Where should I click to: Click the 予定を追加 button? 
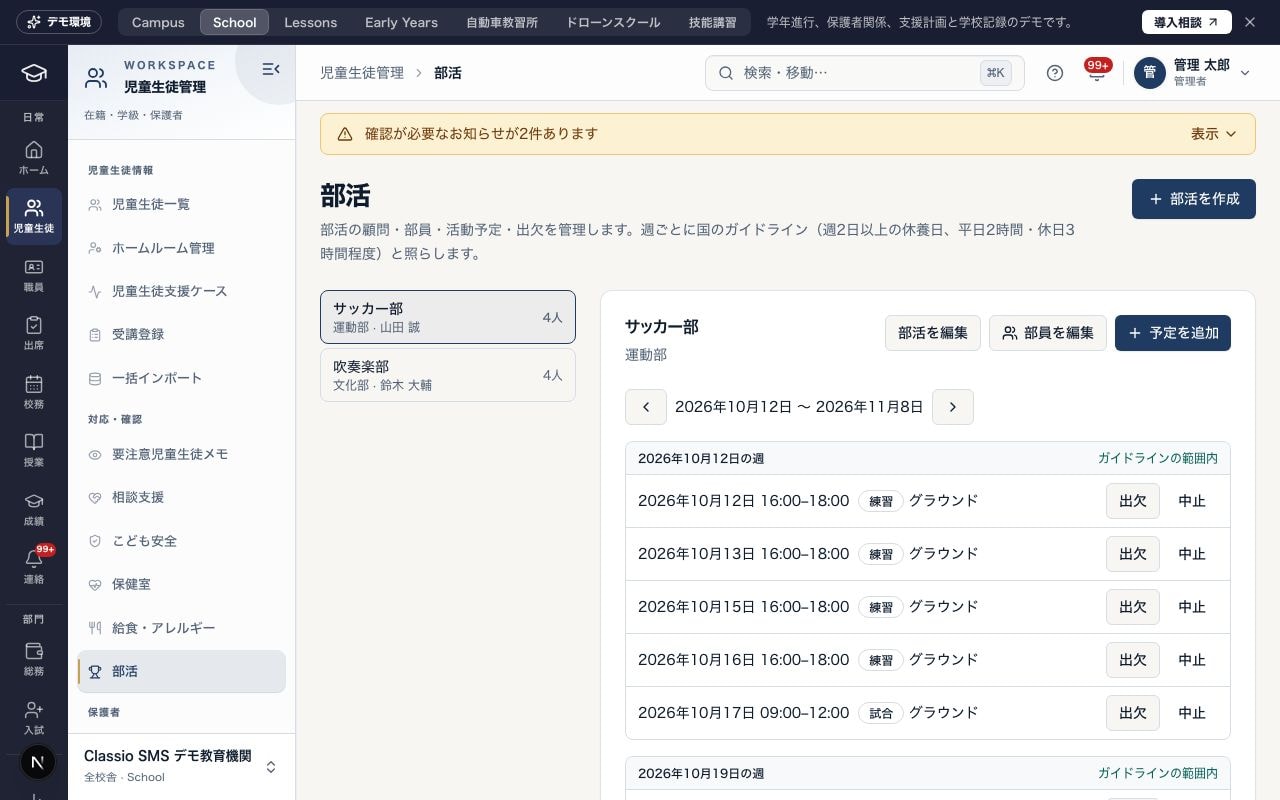click(1173, 333)
